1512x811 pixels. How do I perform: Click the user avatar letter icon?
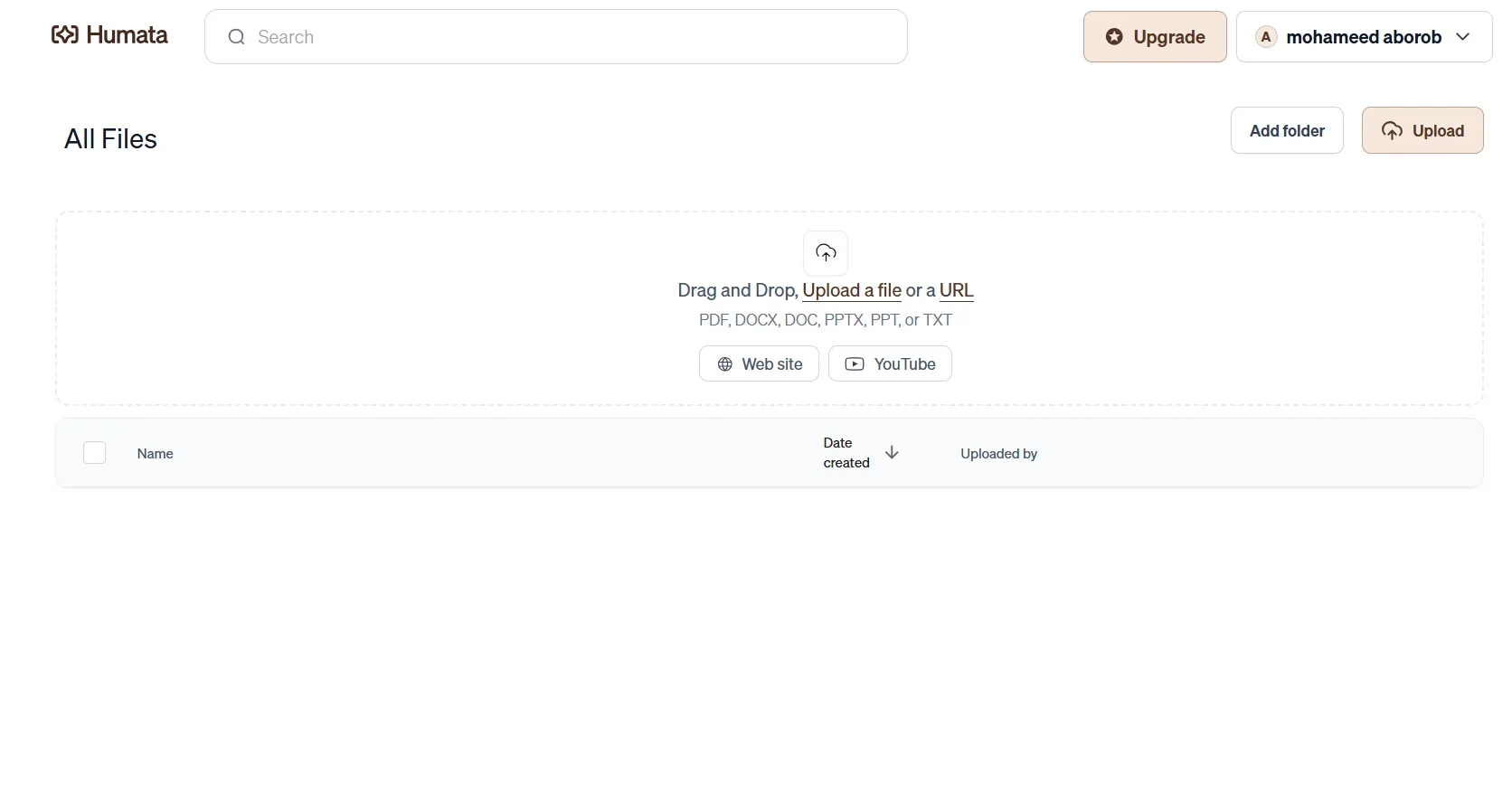point(1265,37)
